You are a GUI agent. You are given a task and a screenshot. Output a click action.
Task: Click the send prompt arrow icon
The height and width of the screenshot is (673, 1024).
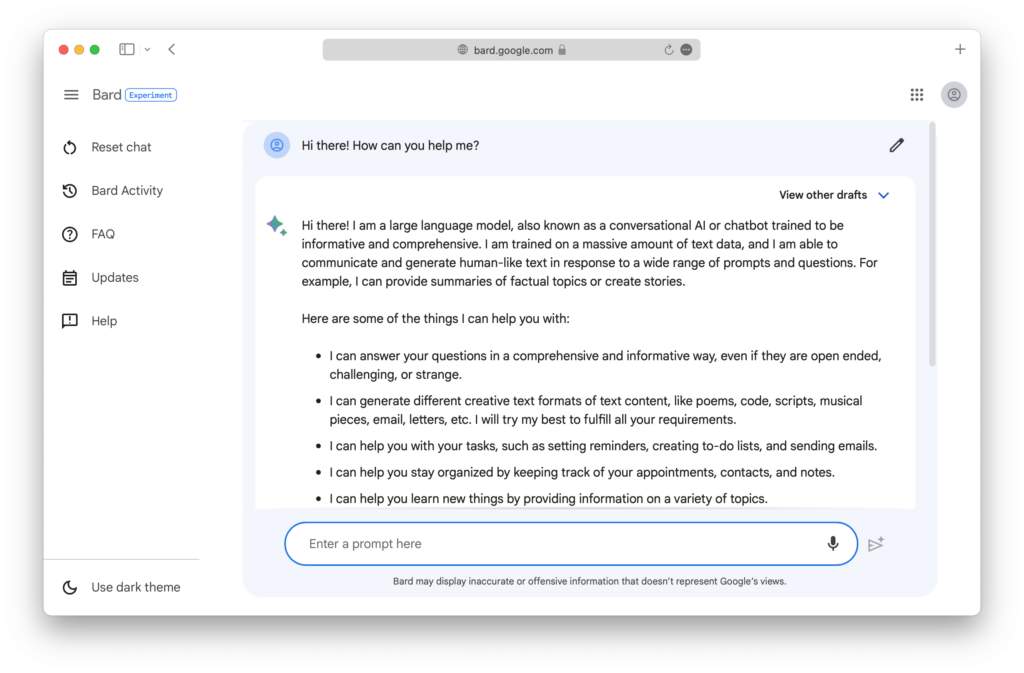(876, 544)
